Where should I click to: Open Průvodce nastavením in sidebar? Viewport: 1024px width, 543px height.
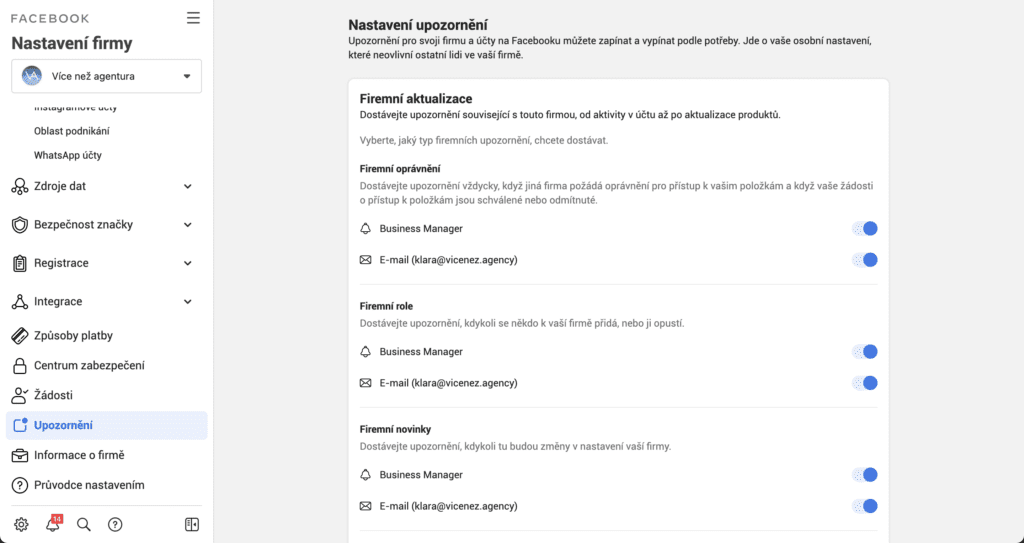pos(89,486)
